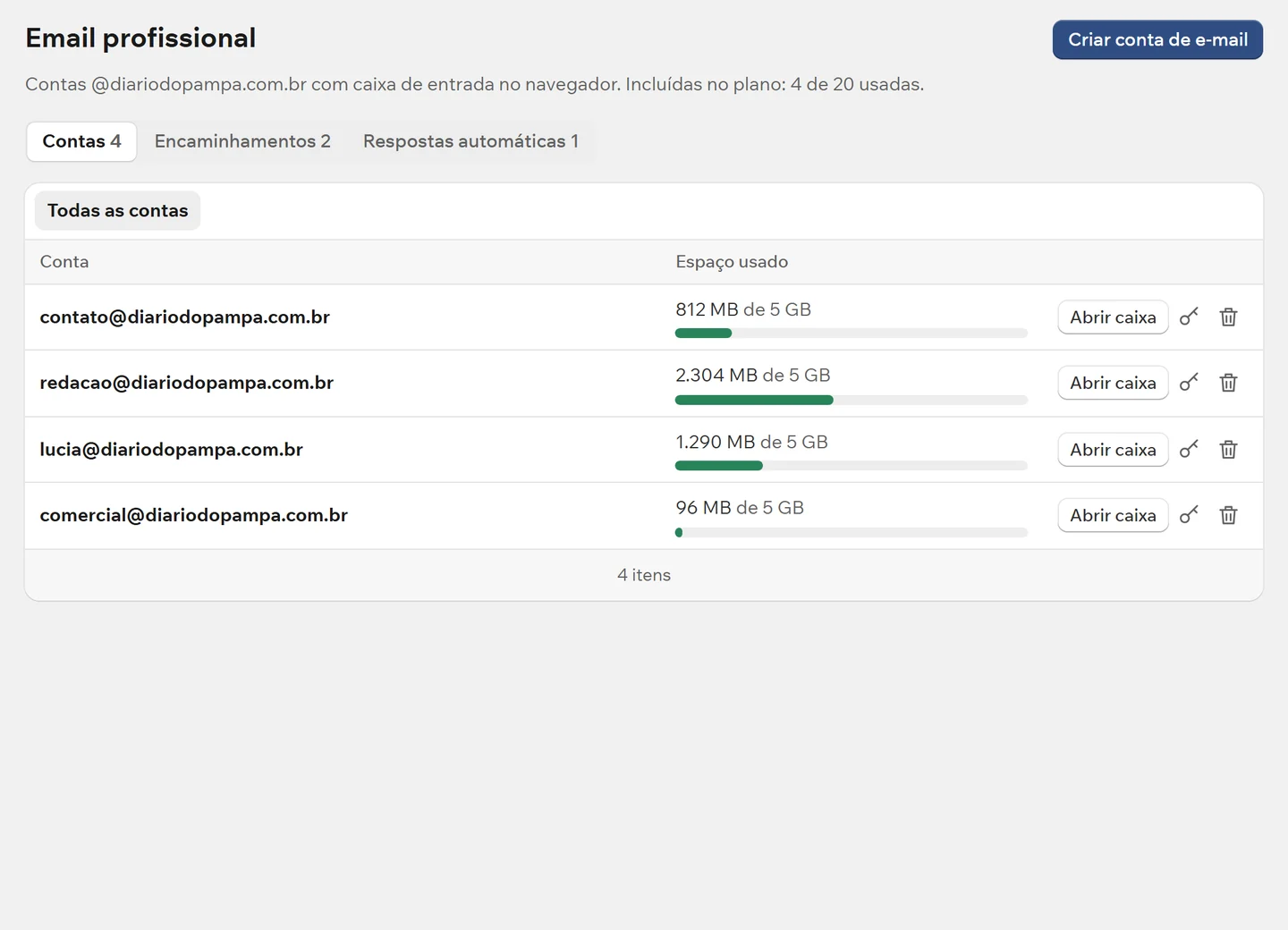This screenshot has width=1288, height=930.
Task: Click trash icon for comercial@diariodopampa.com.br
Action: [1229, 515]
